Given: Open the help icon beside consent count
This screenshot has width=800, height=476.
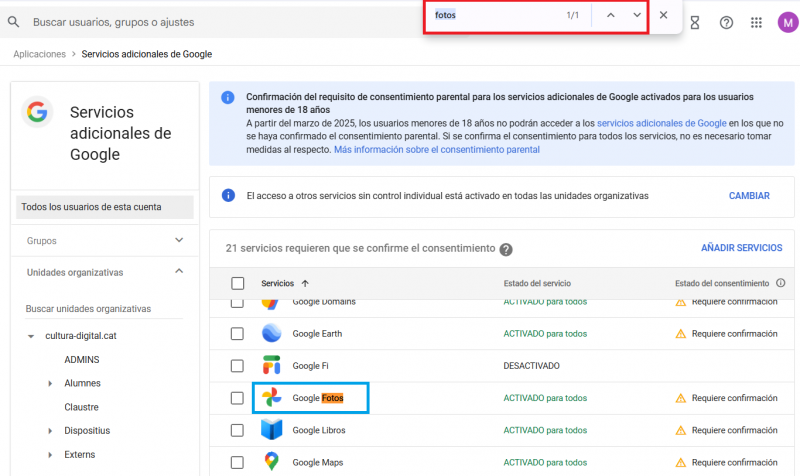Looking at the screenshot, I should [x=506, y=249].
